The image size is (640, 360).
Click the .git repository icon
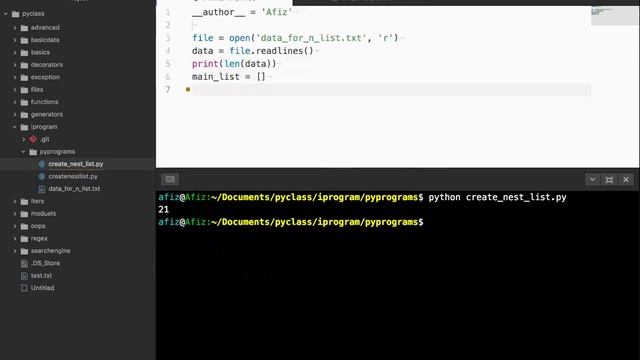coord(33,139)
